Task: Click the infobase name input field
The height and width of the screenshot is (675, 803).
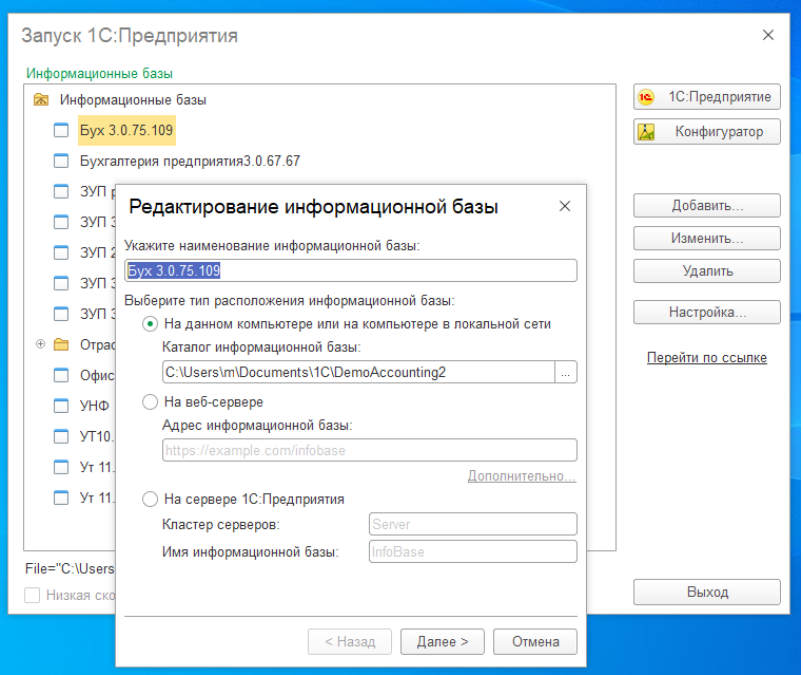Action: (x=351, y=270)
